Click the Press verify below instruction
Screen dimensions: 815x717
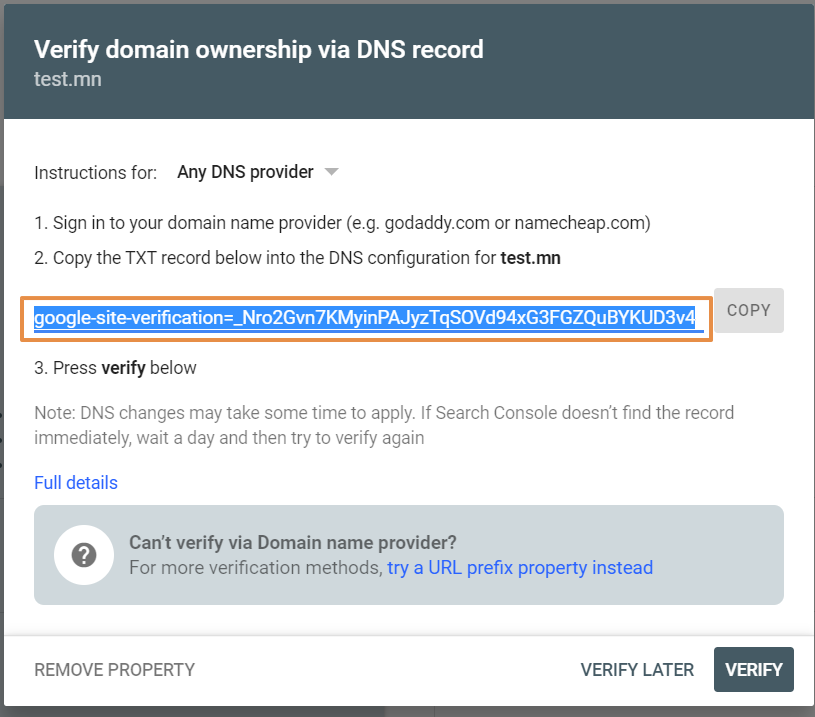tap(115, 368)
